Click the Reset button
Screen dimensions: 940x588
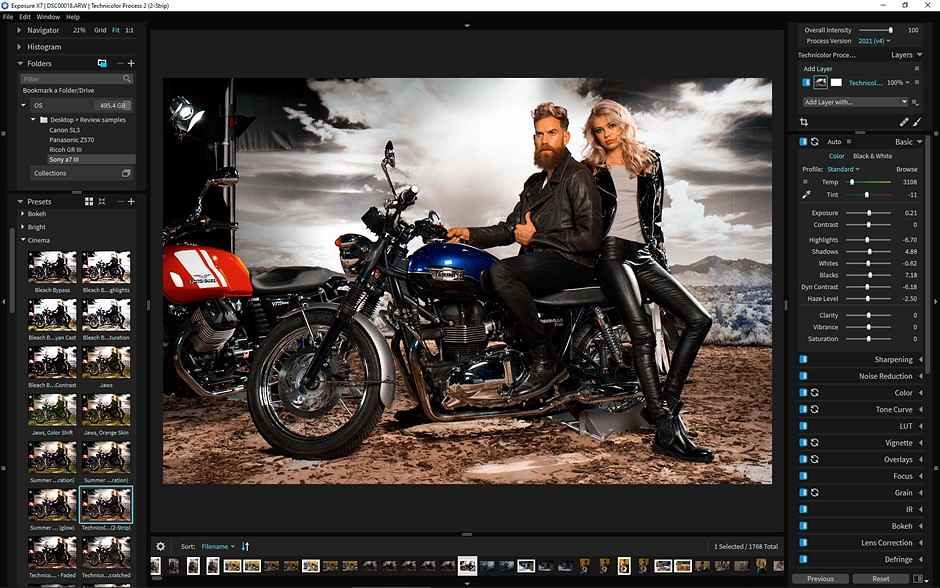(880, 578)
